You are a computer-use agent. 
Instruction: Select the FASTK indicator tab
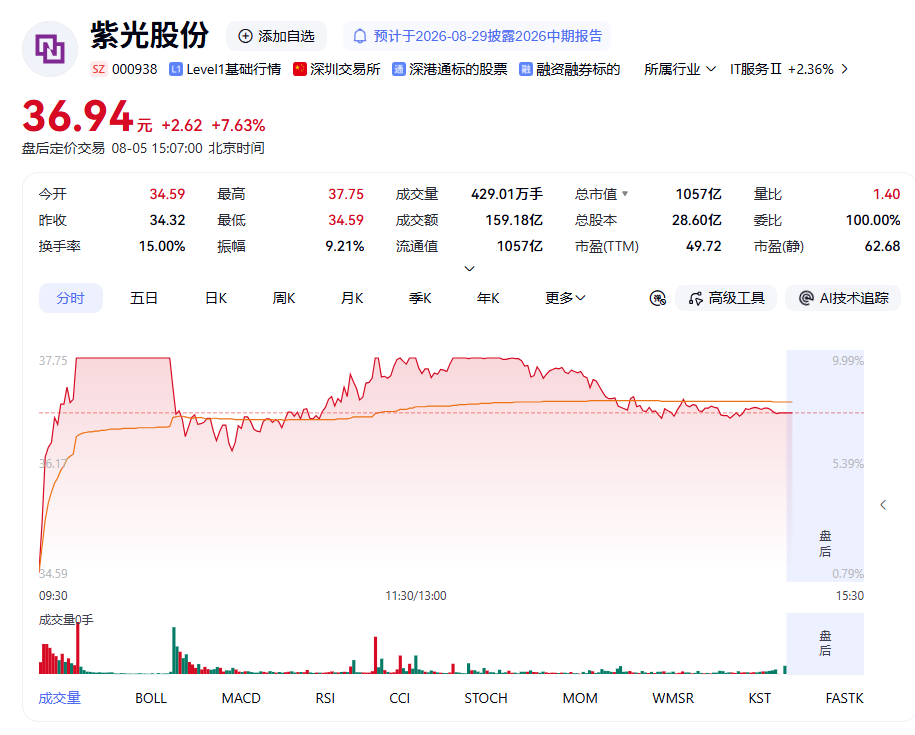[x=844, y=698]
